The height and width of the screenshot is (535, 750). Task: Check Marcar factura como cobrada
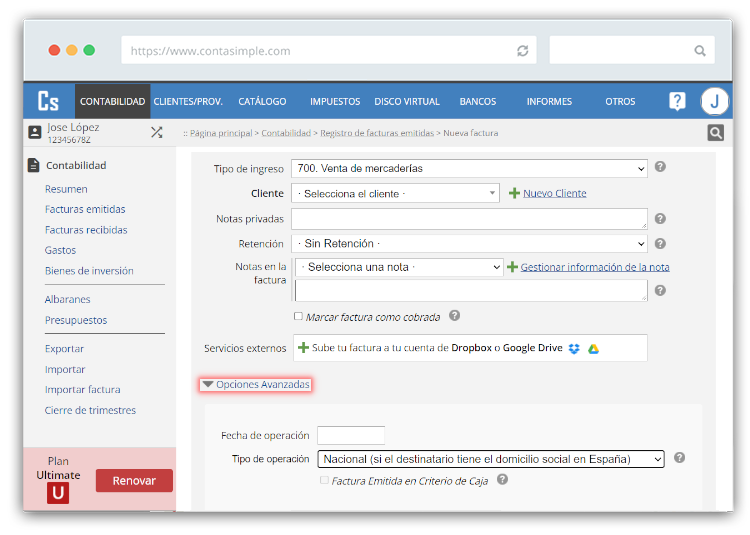tap(298, 317)
